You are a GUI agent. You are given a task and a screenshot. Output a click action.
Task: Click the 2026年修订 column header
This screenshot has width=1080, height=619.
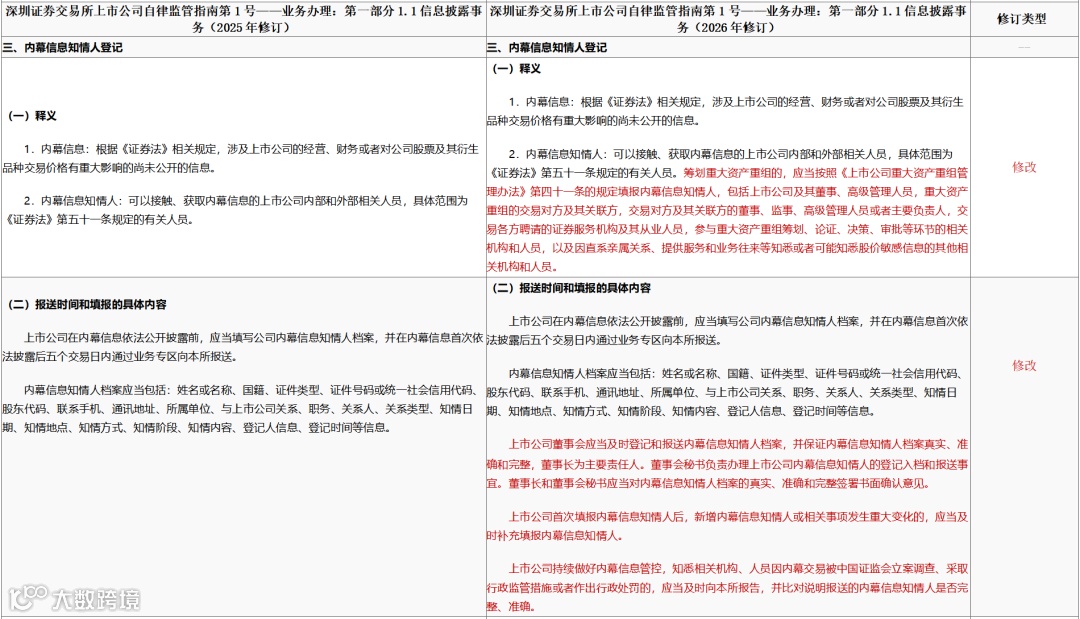coord(728,19)
